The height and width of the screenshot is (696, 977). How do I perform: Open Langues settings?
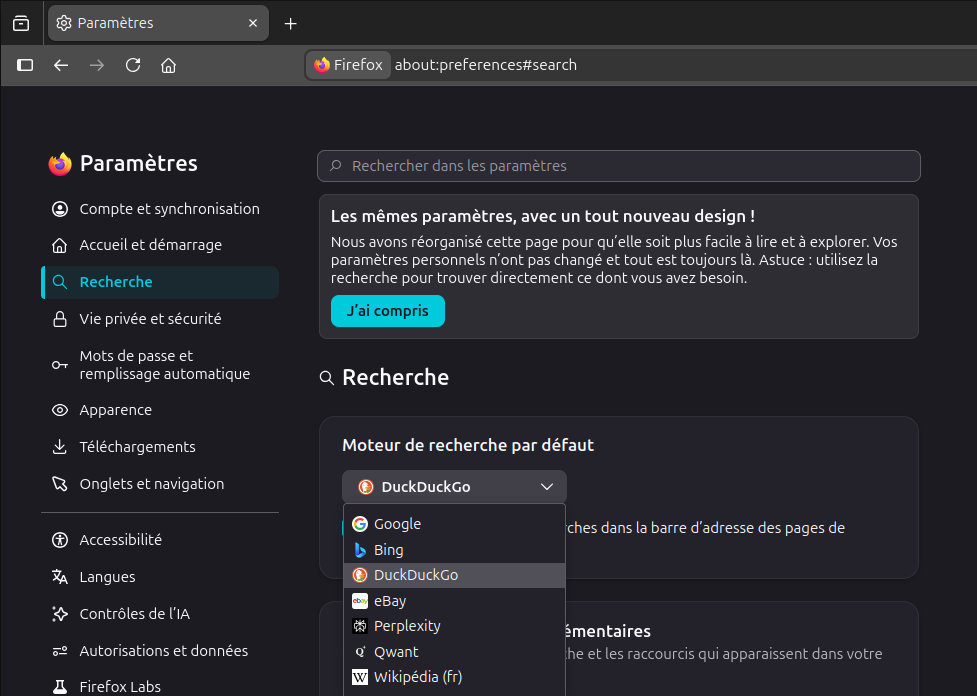160,577
